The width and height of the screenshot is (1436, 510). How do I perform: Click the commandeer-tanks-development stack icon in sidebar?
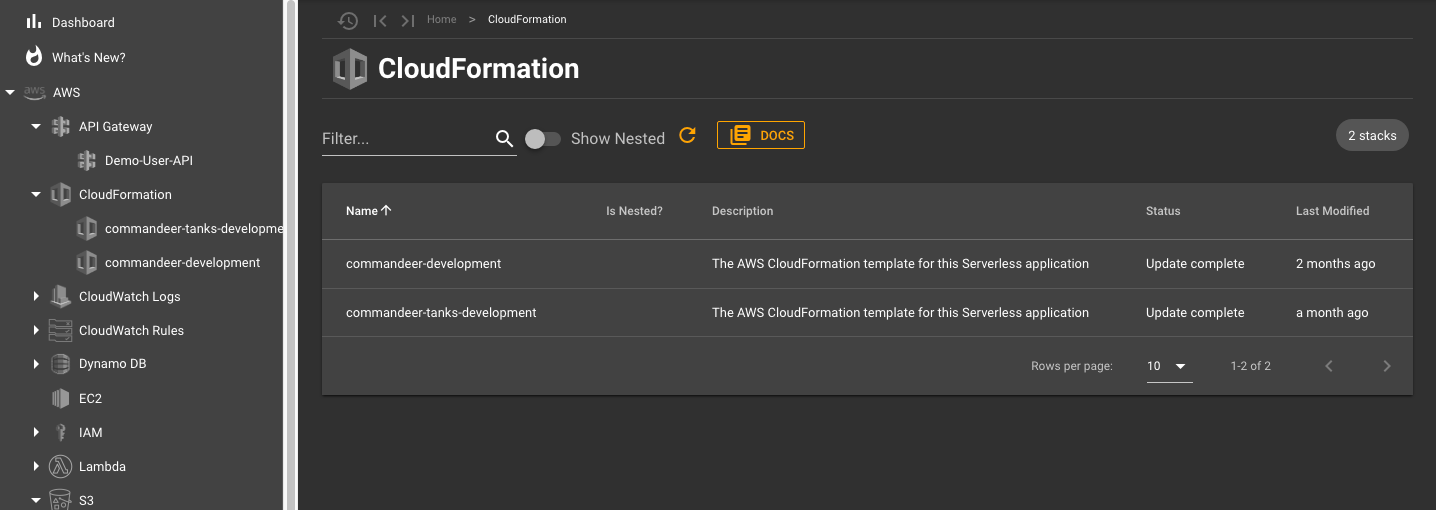(x=87, y=228)
